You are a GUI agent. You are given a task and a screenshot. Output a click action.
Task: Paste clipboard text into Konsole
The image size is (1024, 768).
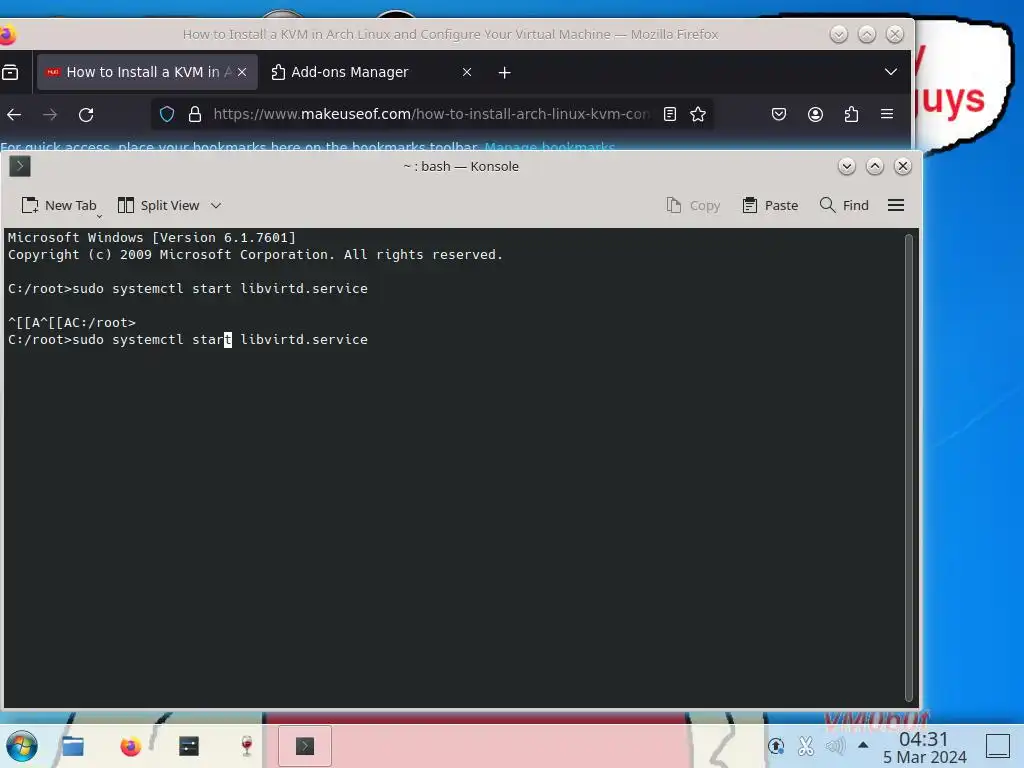(x=771, y=205)
